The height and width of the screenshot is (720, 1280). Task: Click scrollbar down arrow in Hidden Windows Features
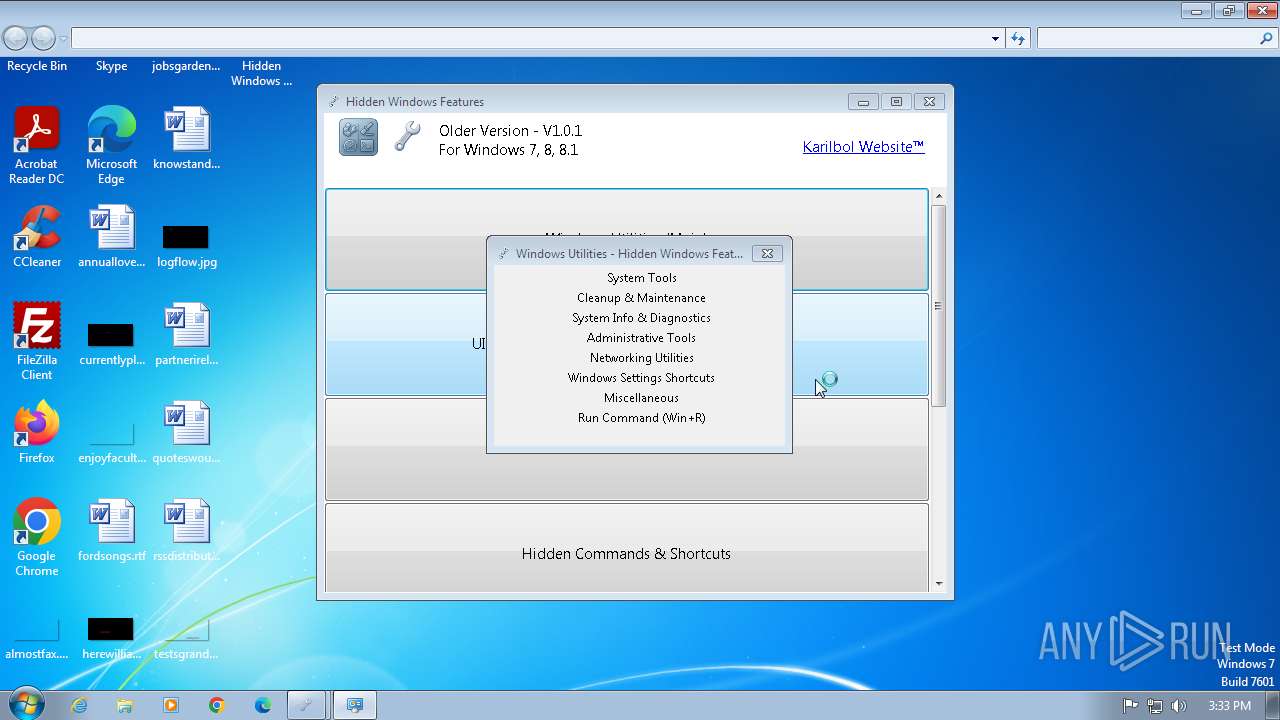point(939,584)
